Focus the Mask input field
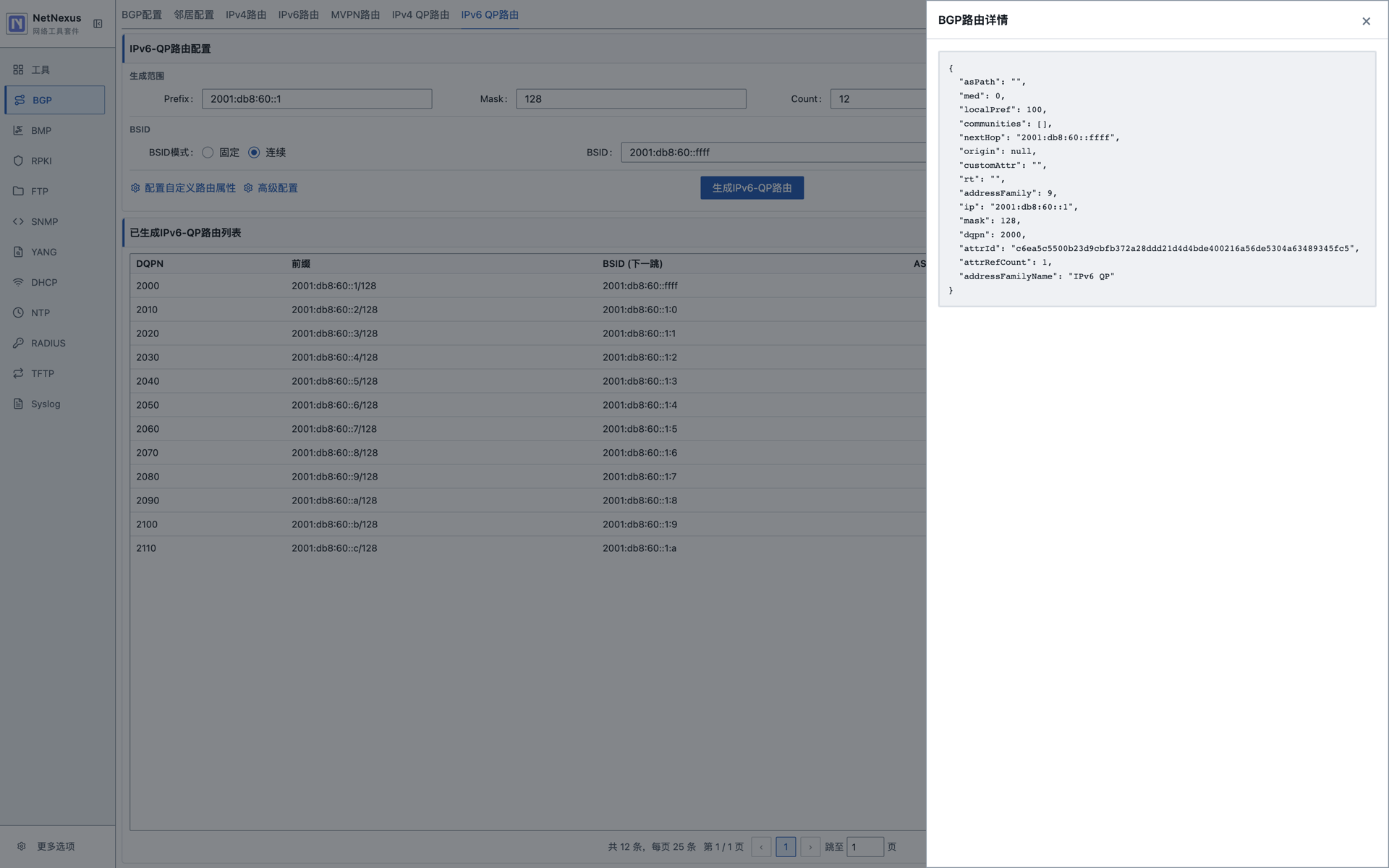Screen dimensions: 1389x868 click(631, 99)
